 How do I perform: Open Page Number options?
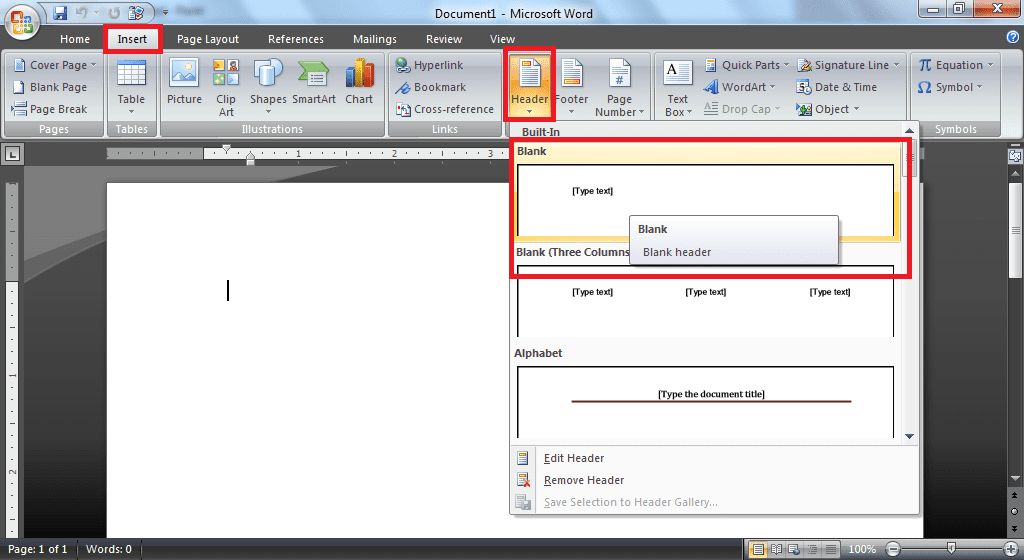pyautogui.click(x=619, y=87)
